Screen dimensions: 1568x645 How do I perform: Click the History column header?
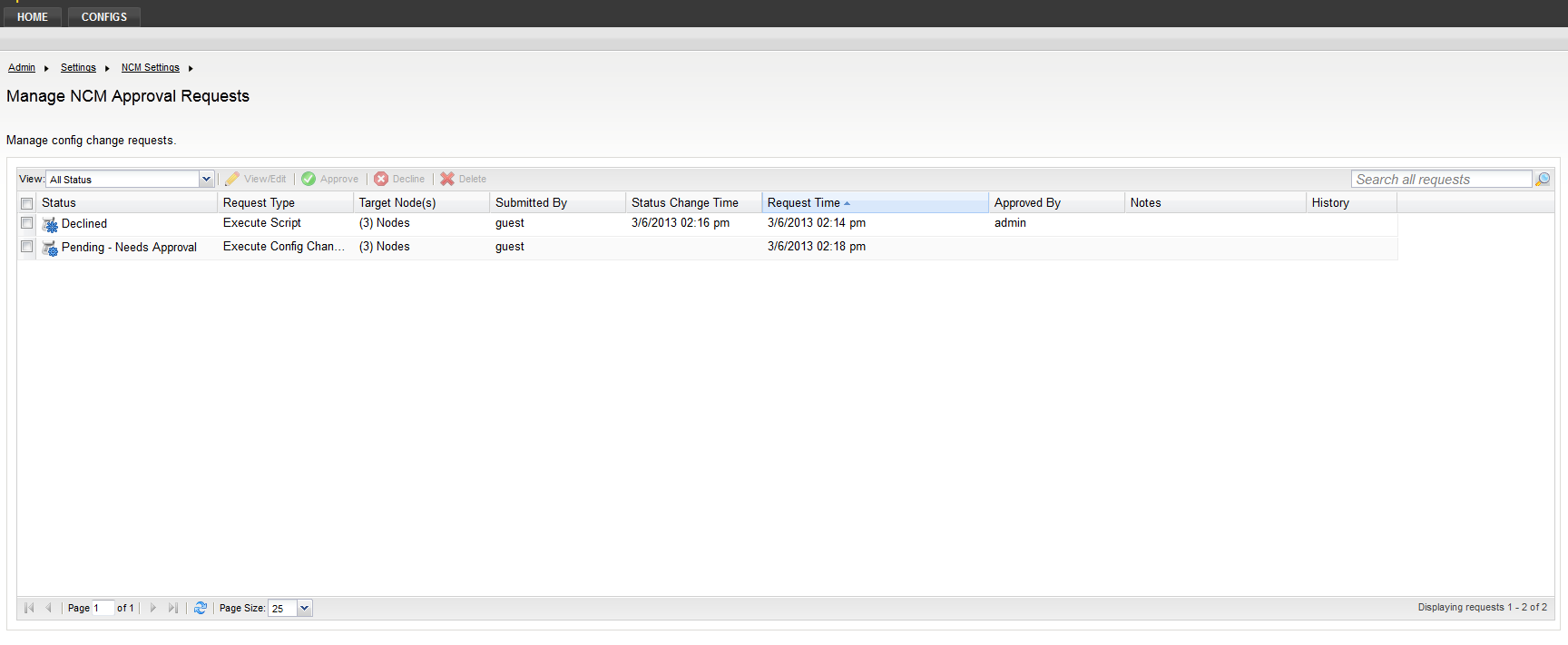[x=1352, y=202]
